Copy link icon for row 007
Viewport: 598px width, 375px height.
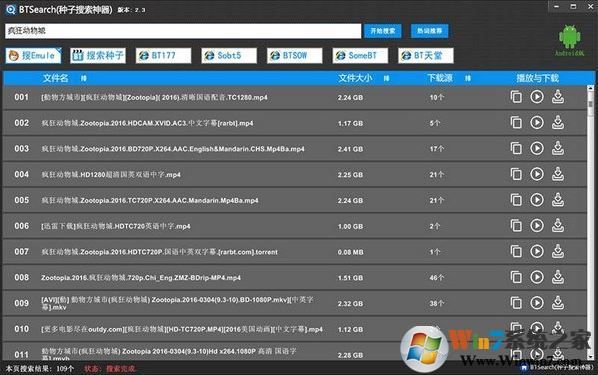point(516,251)
